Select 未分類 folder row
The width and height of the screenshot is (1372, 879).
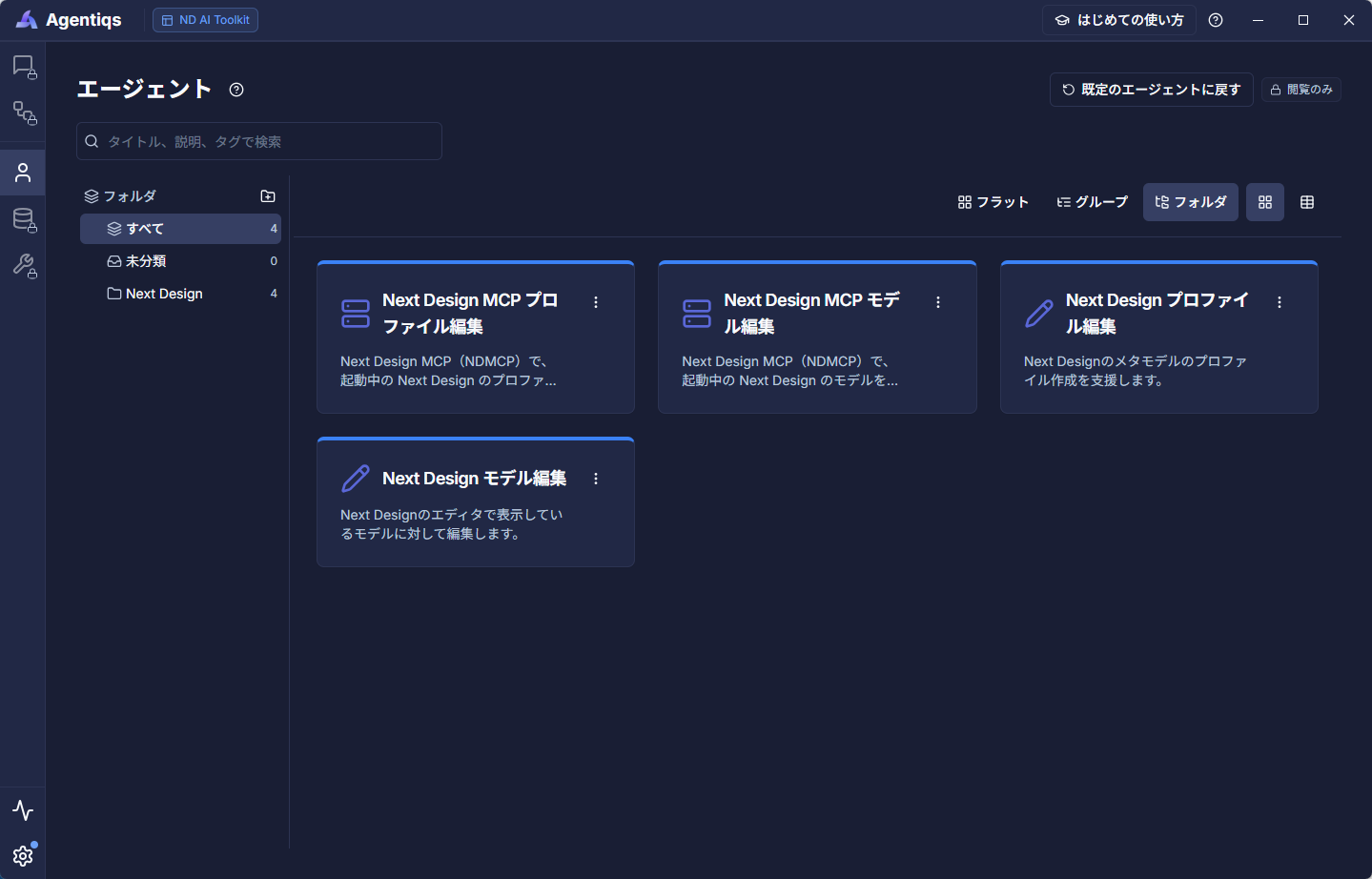coord(180,261)
